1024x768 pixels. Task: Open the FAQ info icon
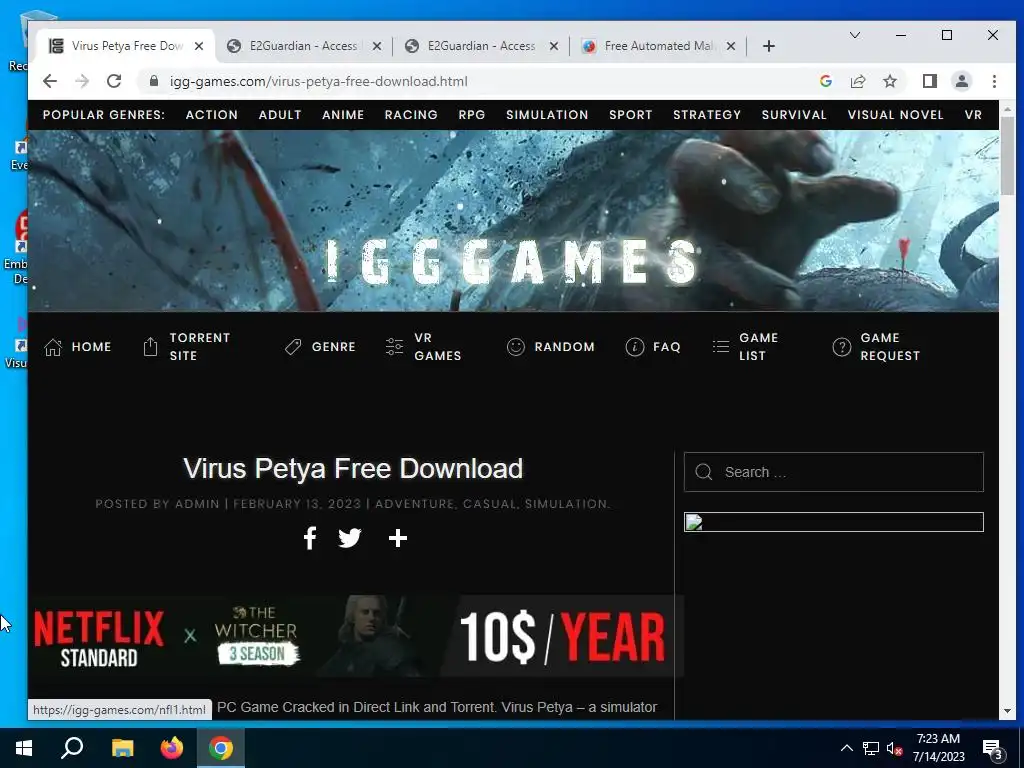tap(634, 347)
